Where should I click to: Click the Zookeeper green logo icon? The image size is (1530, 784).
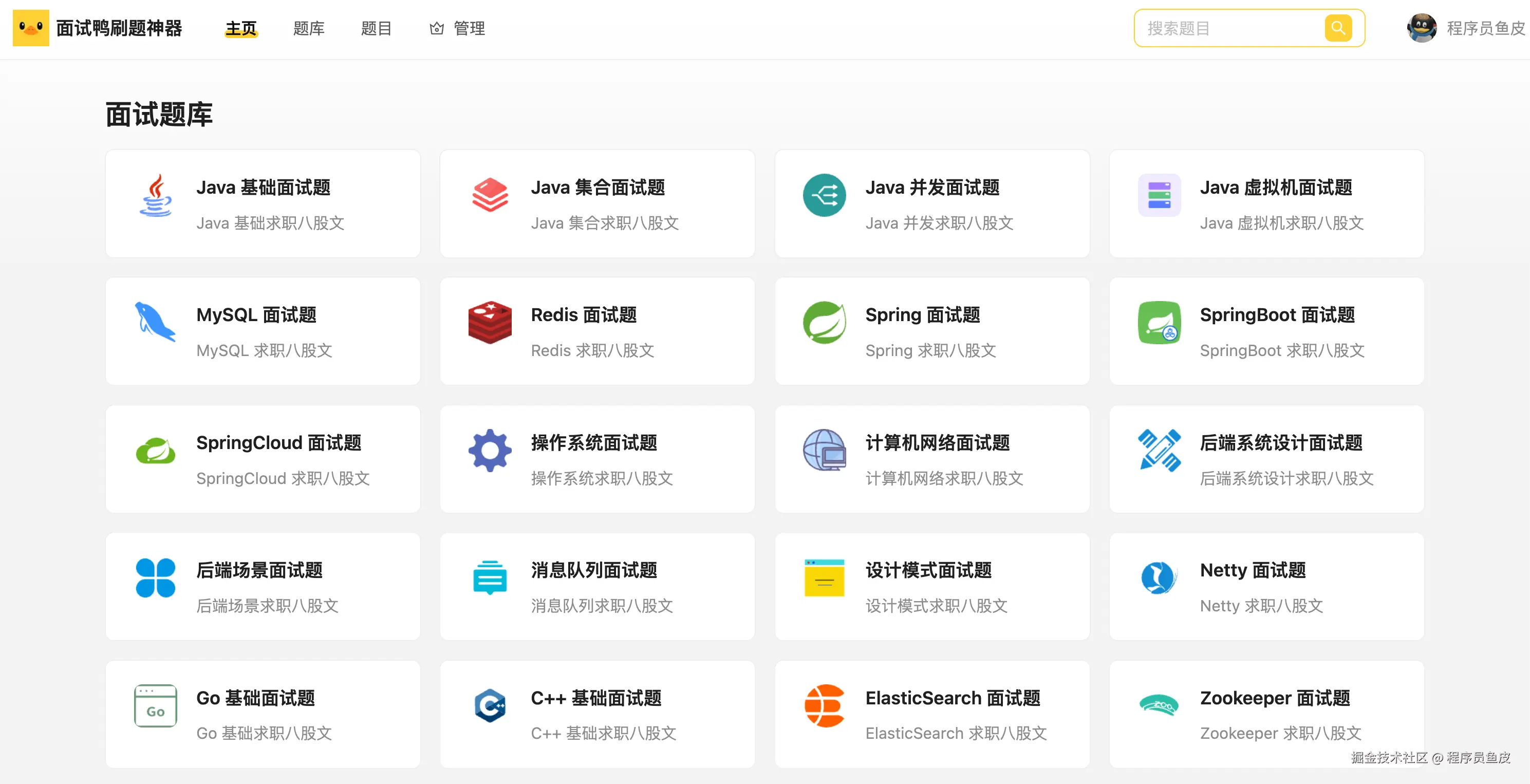[1159, 705]
